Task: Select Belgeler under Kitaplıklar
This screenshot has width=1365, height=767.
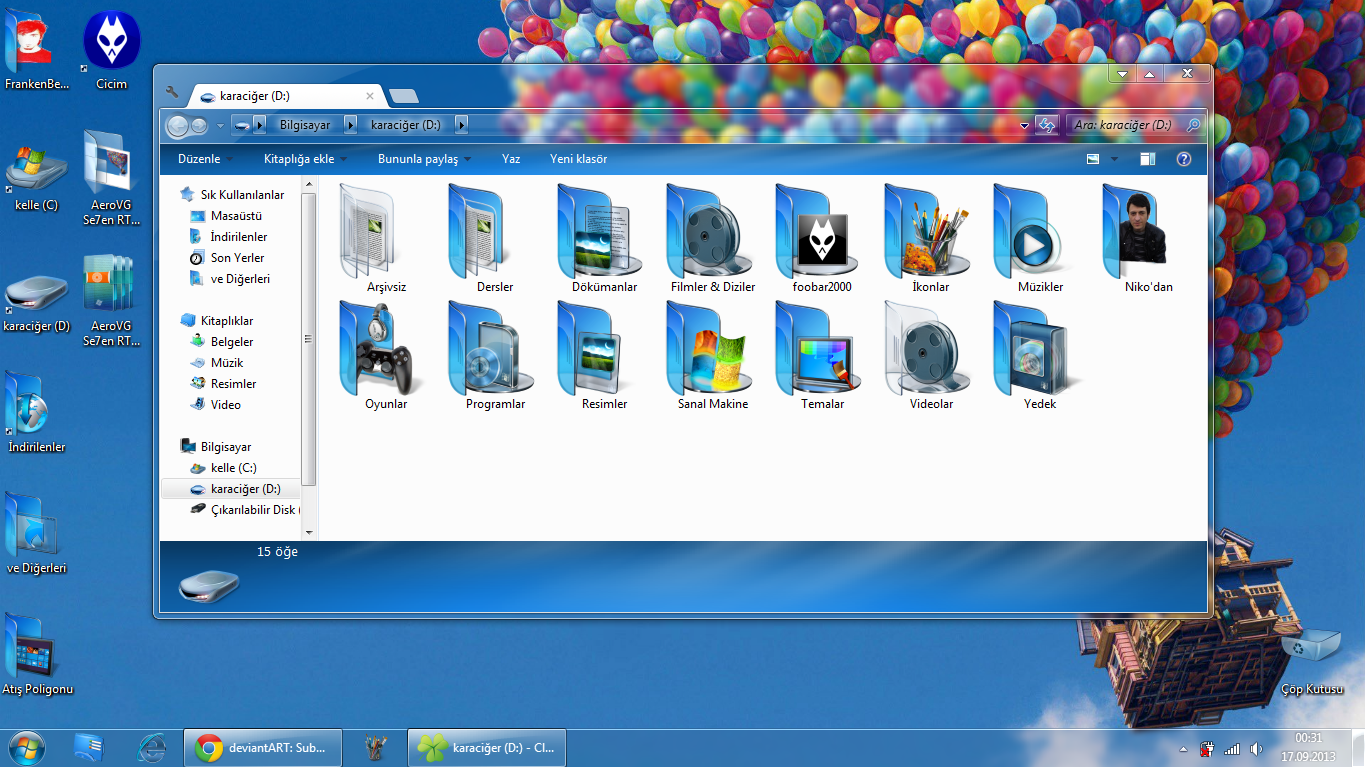Action: (x=231, y=342)
